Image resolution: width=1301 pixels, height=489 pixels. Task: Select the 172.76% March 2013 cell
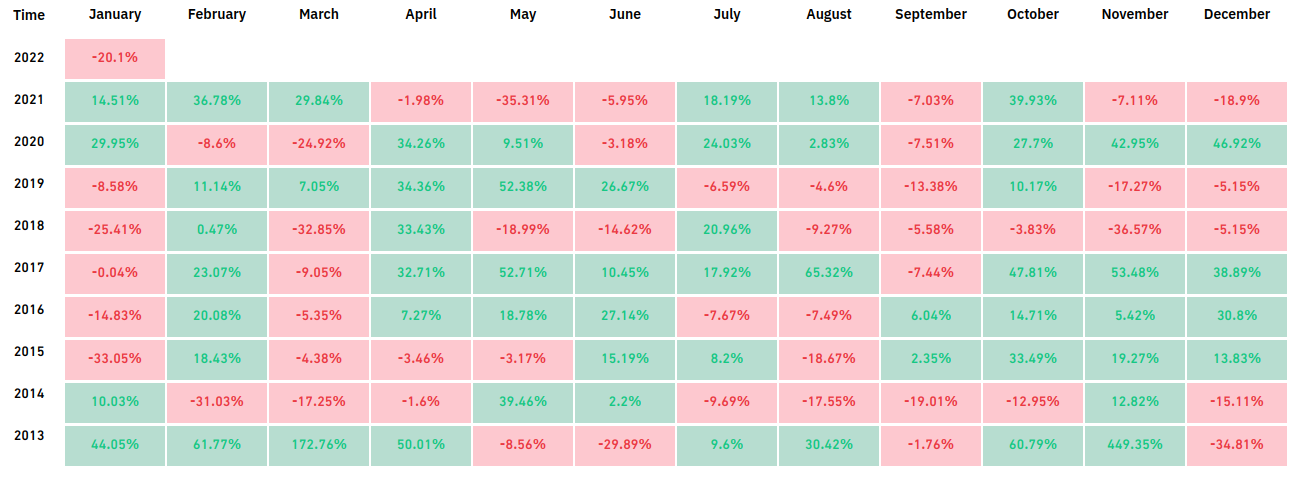tap(319, 445)
